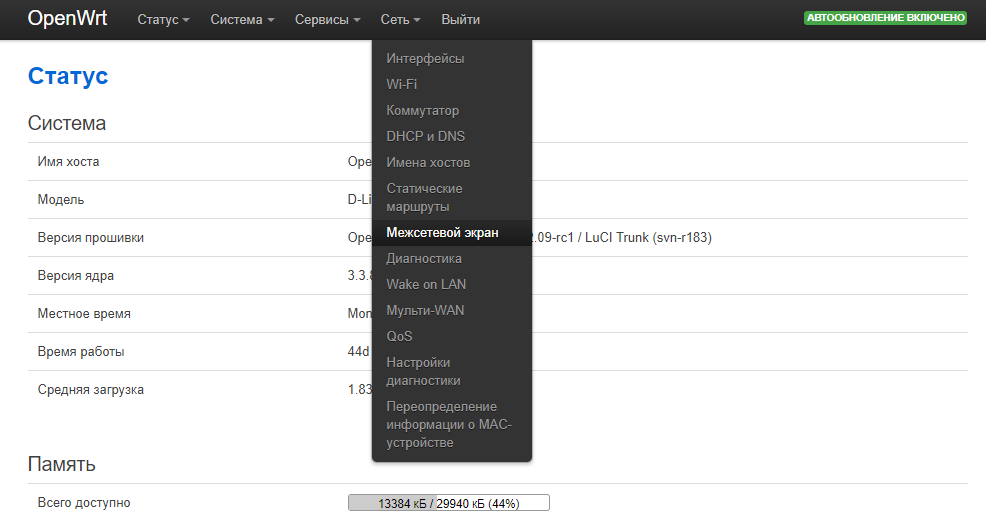Select Интерфейсы from the network menu

tap(451, 58)
